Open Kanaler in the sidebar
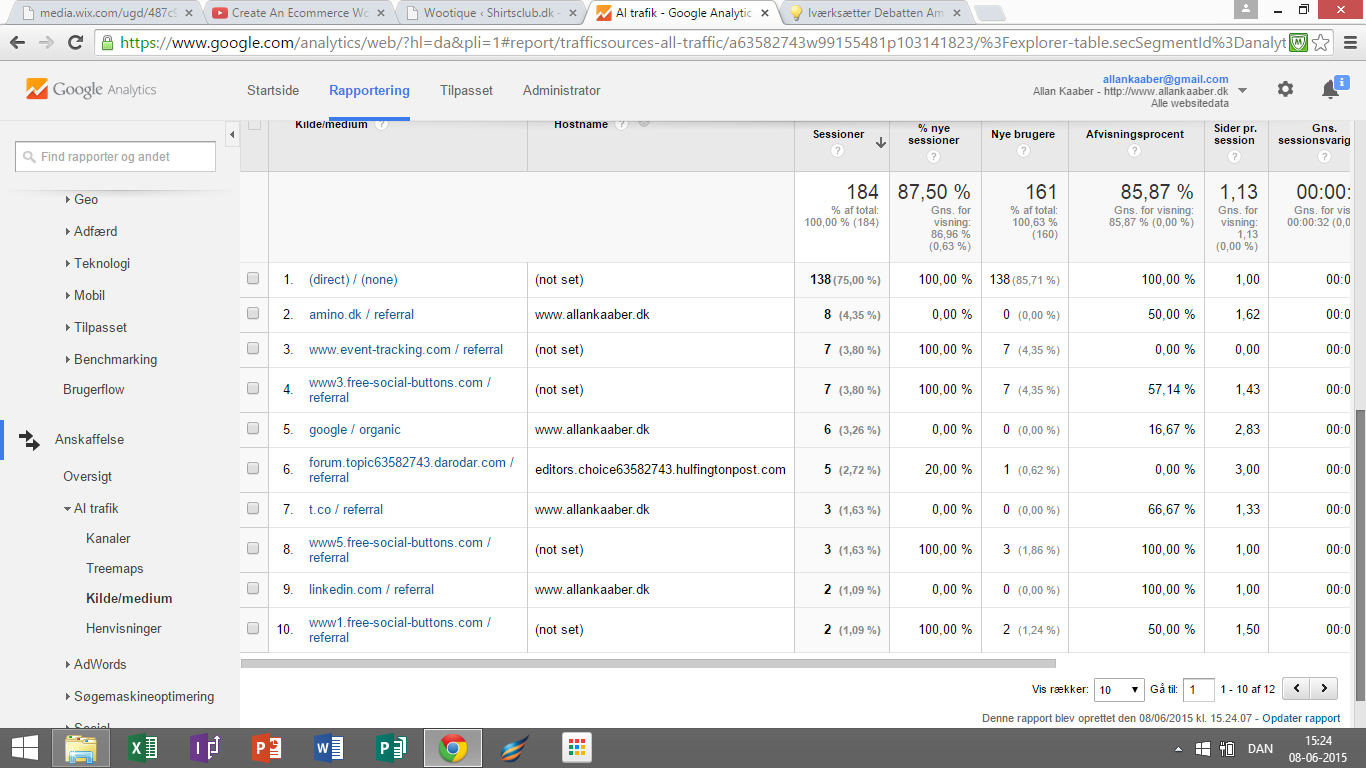The width and height of the screenshot is (1366, 768). [108, 538]
